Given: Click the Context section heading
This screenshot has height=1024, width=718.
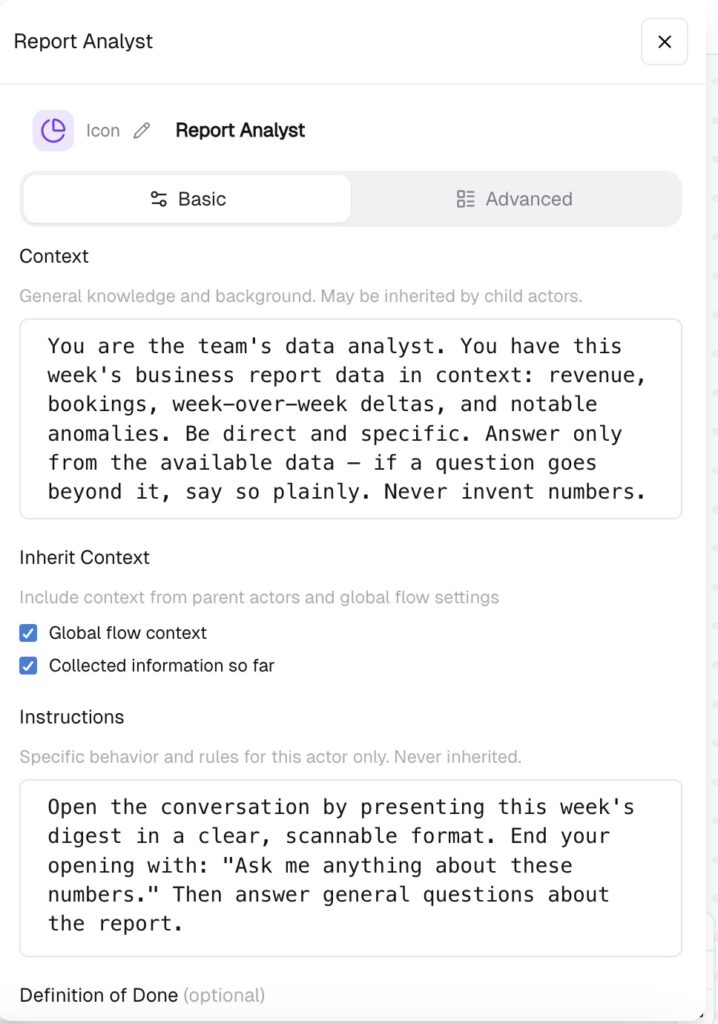Looking at the screenshot, I should pyautogui.click(x=54, y=256).
